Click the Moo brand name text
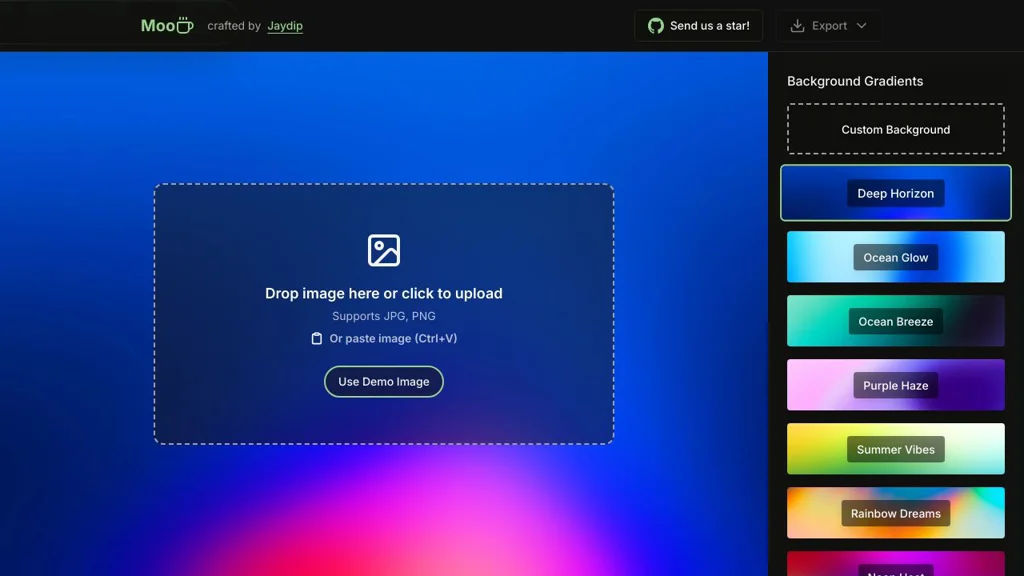 click(x=158, y=25)
